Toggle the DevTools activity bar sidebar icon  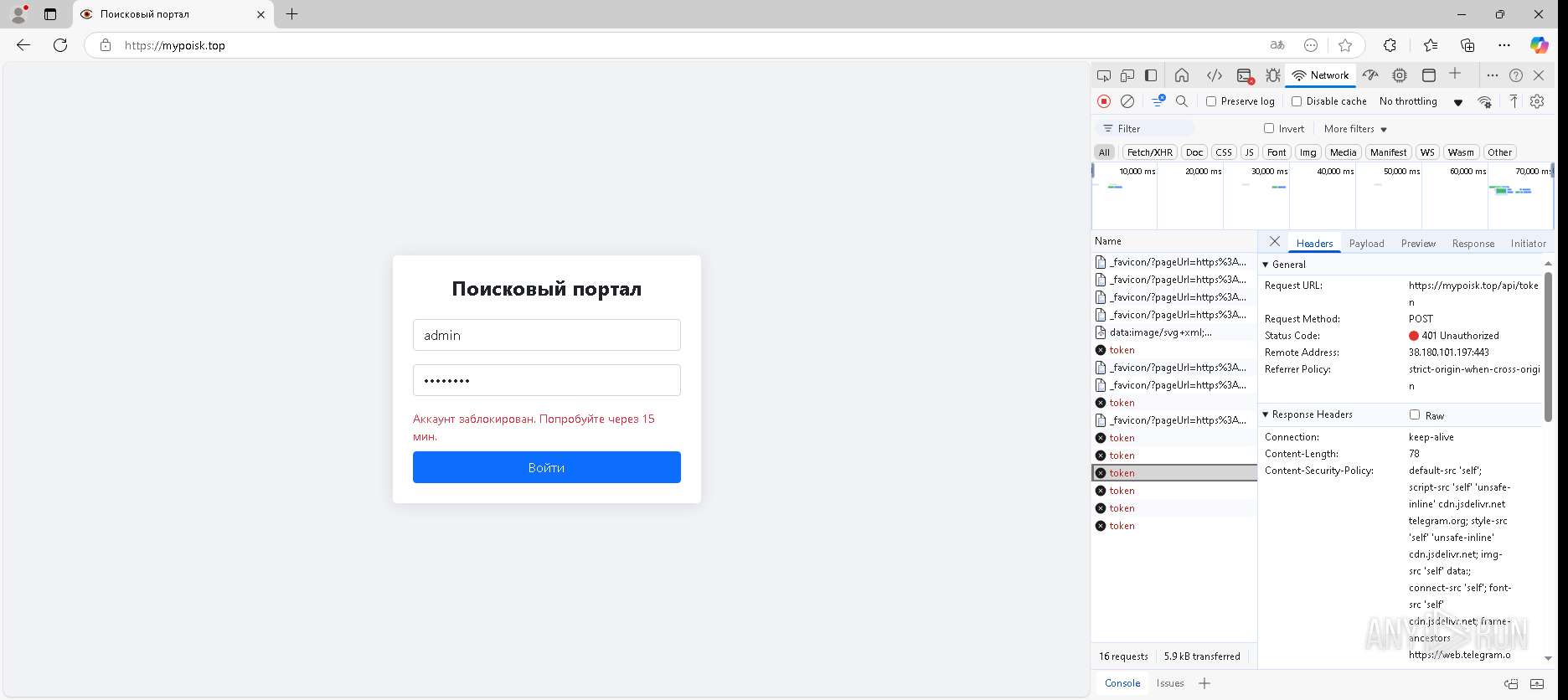point(1151,75)
